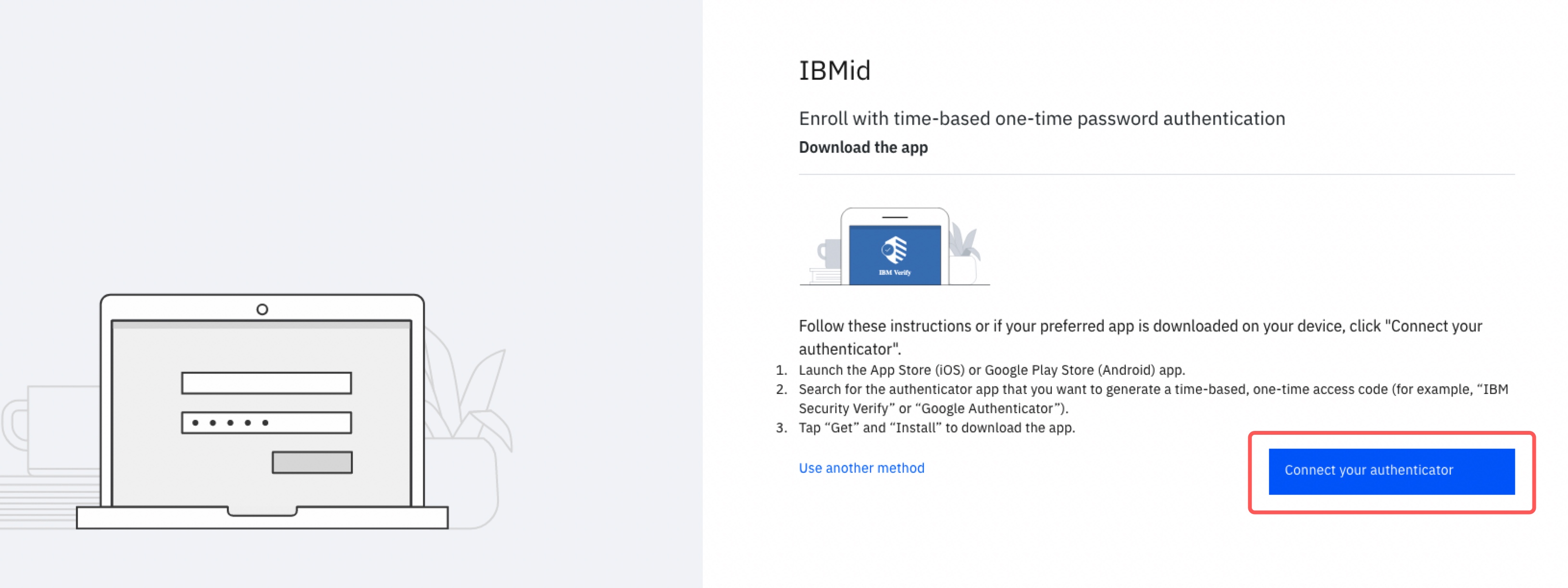Click the potted plant illustration behind the laptop

click(x=469, y=426)
